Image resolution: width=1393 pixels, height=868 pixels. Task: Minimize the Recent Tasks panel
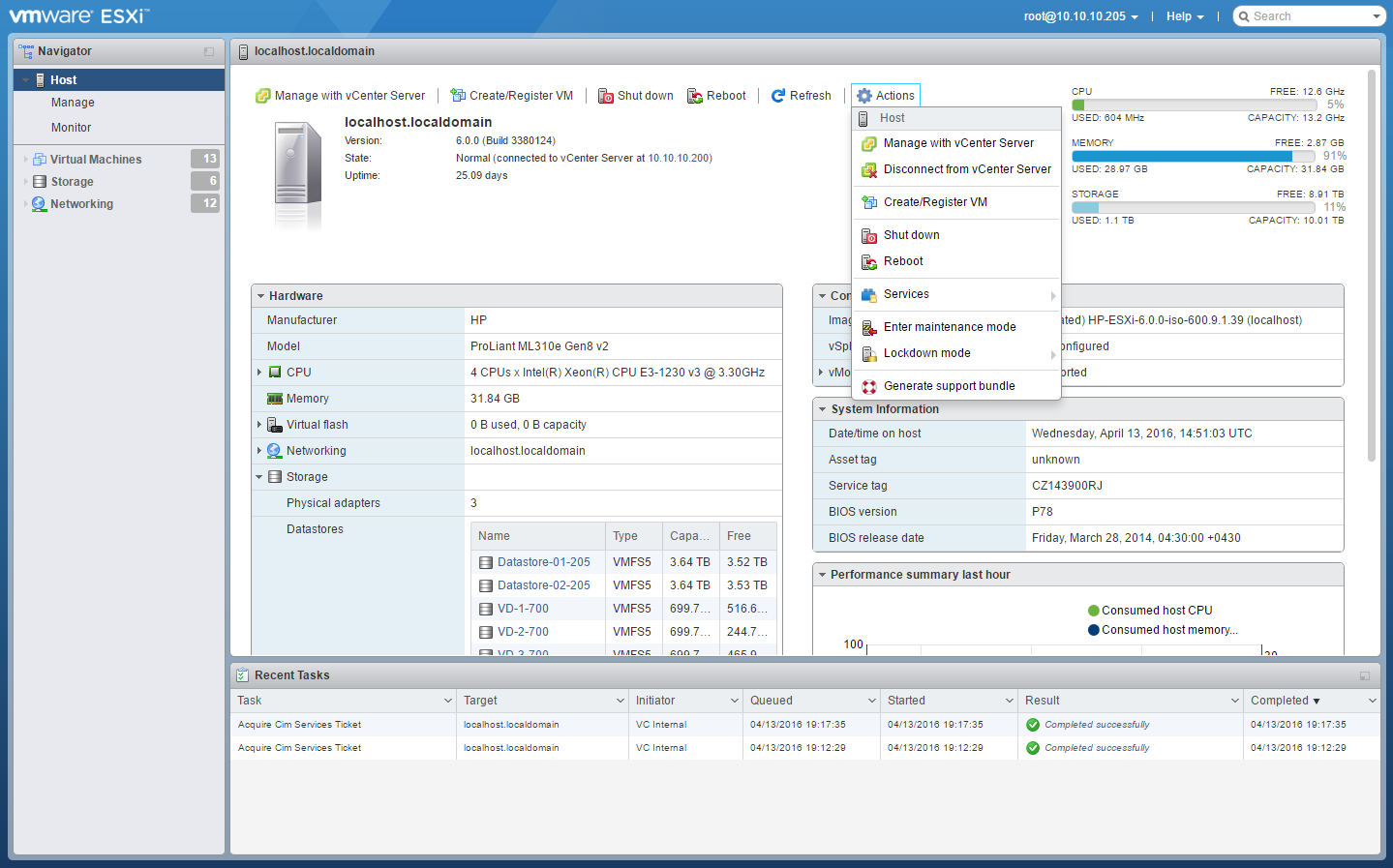(1364, 675)
